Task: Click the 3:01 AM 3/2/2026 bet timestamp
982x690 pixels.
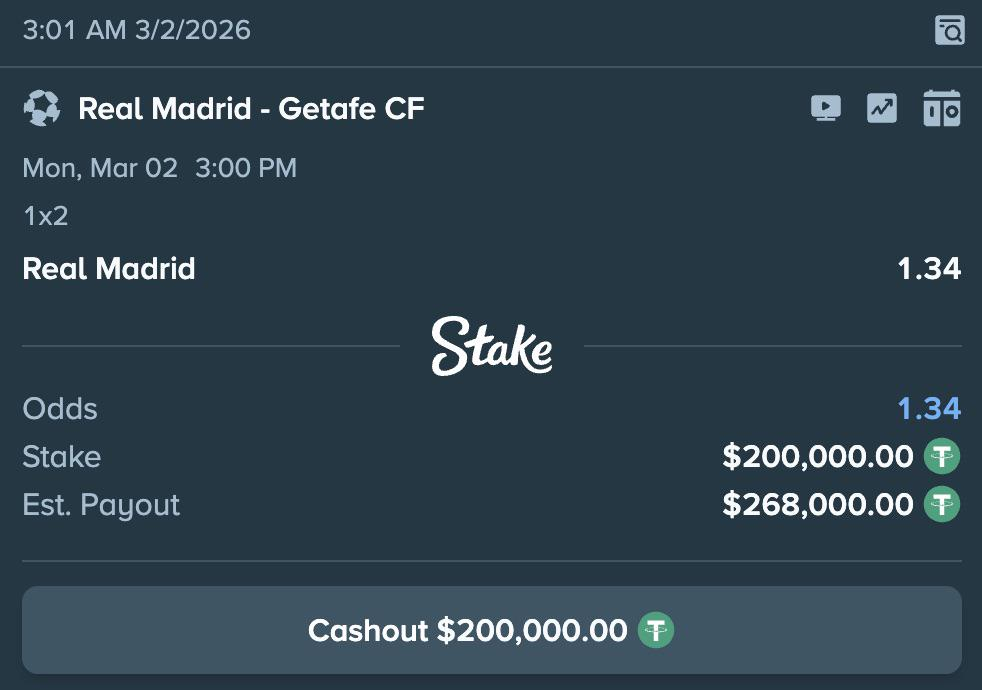Action: (x=136, y=30)
